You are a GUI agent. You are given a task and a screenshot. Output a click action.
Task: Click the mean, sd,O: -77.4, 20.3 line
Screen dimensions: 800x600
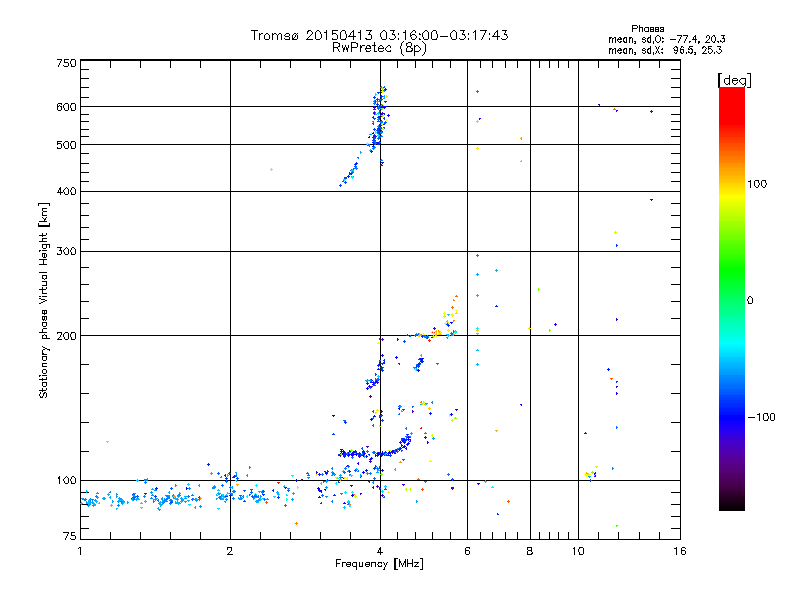point(666,39)
